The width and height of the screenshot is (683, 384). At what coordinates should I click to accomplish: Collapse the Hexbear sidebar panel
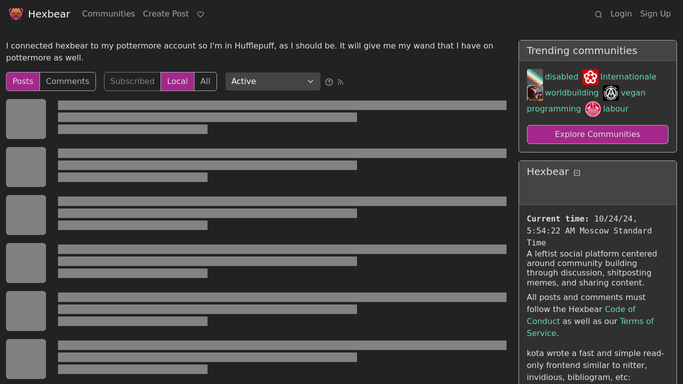[x=577, y=173]
